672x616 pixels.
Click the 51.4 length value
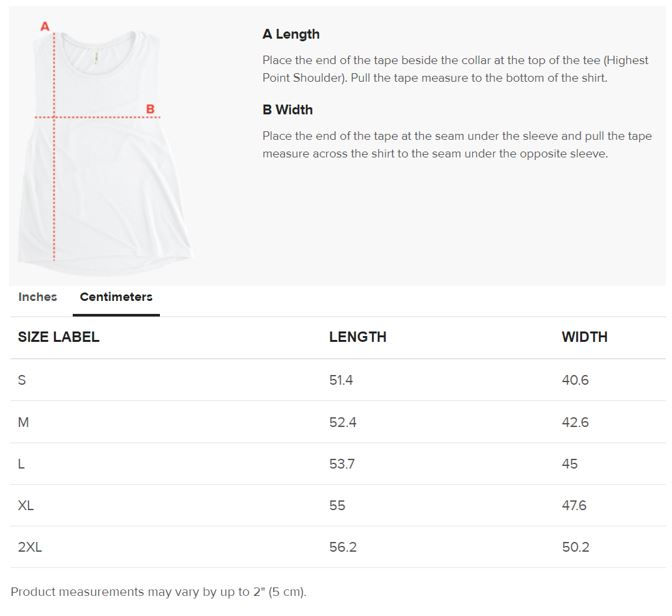tap(341, 380)
